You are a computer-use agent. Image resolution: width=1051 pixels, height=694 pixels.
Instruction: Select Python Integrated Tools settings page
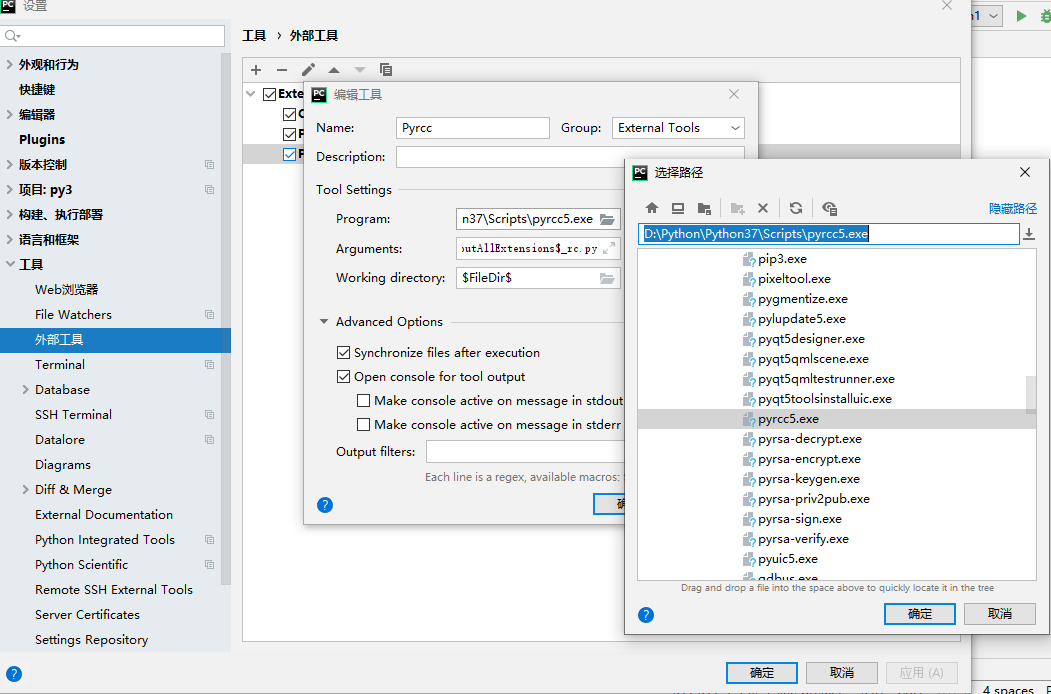point(105,540)
